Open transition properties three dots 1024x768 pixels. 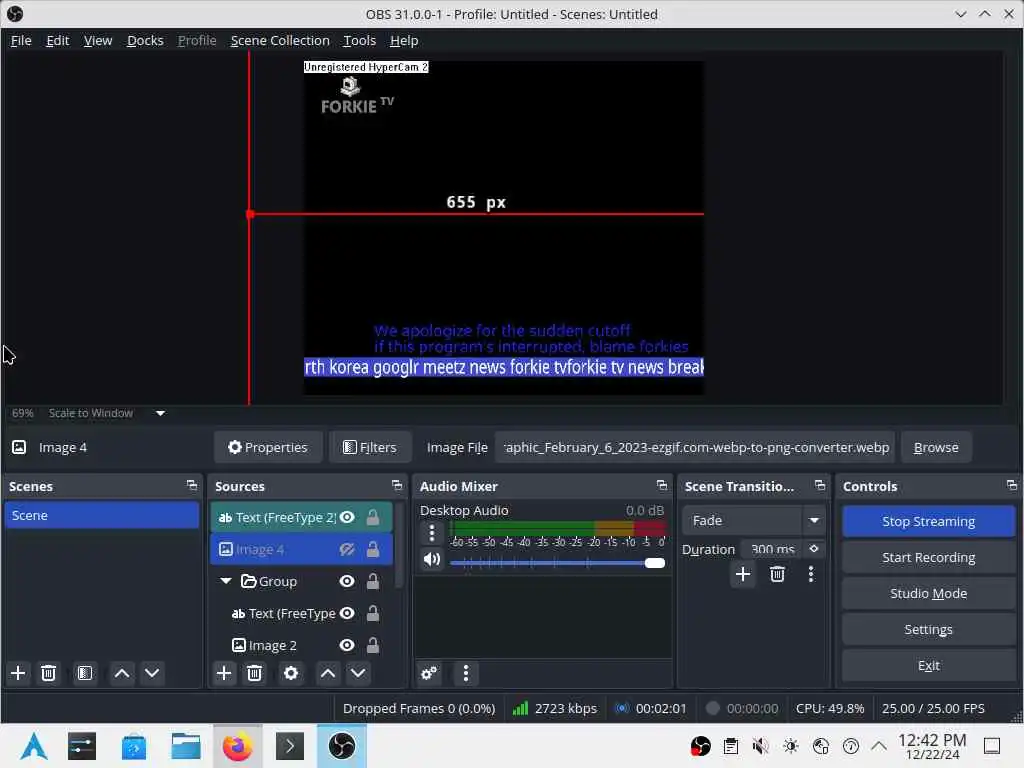coord(810,574)
